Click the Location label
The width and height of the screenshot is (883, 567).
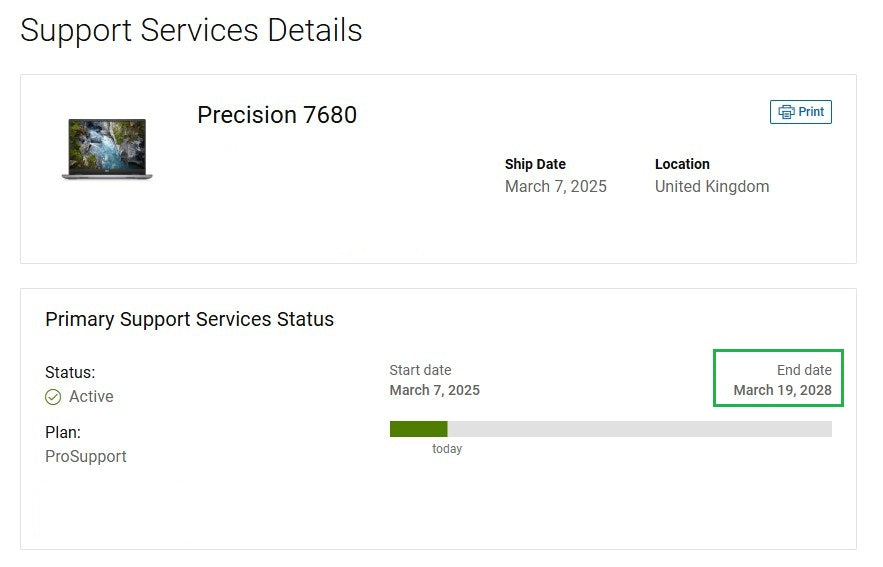tap(682, 164)
